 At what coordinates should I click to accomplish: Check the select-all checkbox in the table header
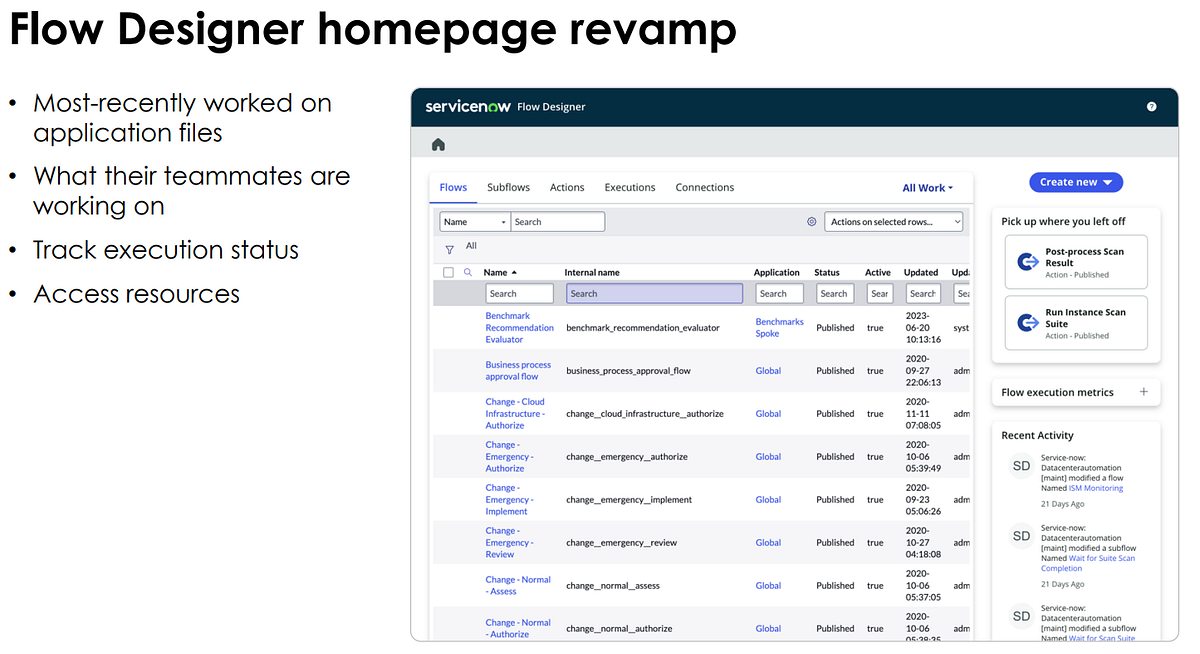448,272
